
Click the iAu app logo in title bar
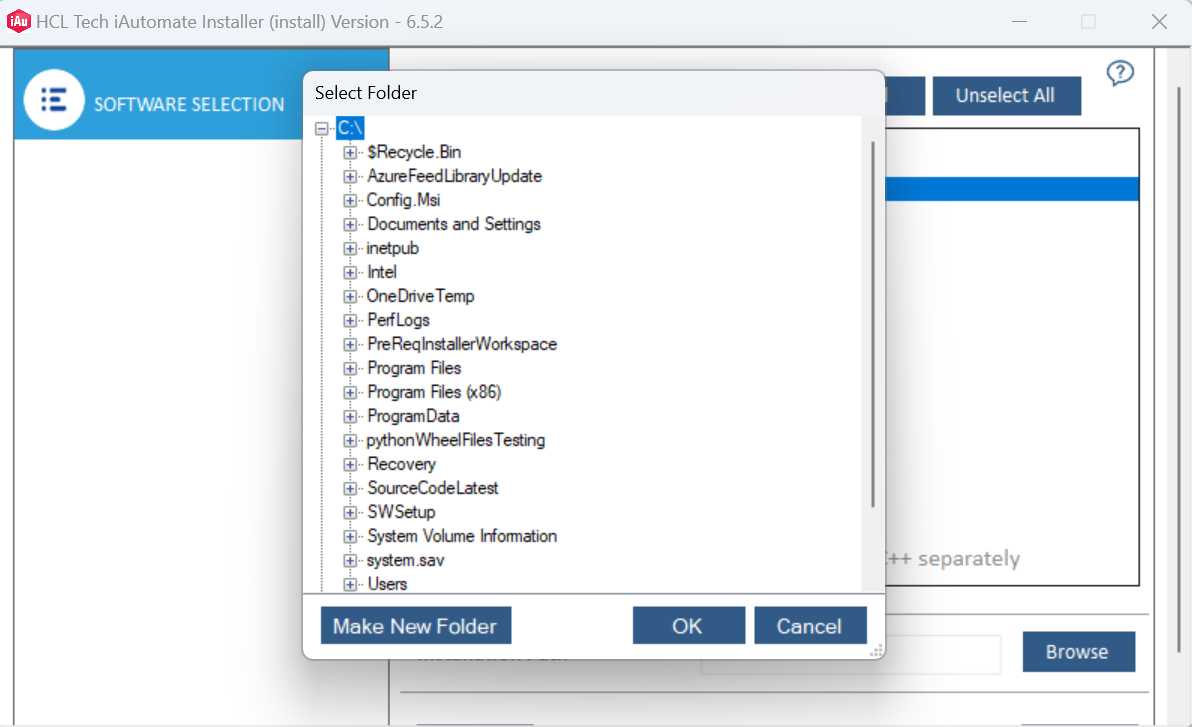point(18,21)
